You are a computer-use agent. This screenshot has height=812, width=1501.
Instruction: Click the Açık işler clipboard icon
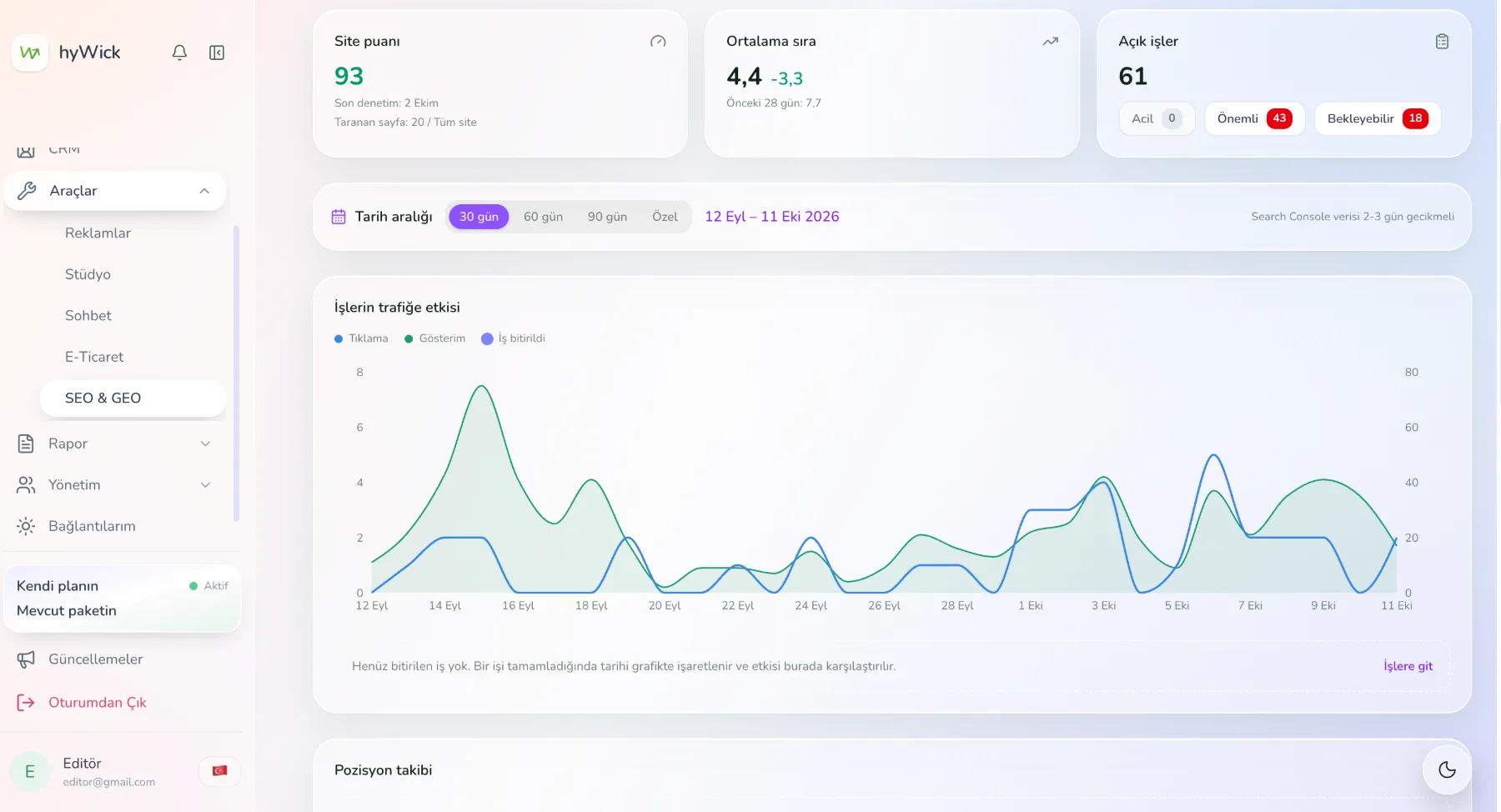coord(1442,41)
